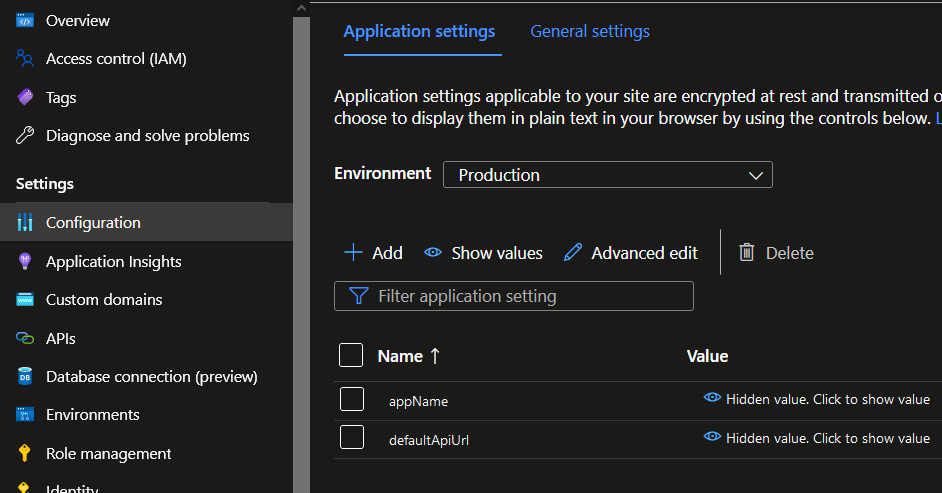Expand the Environment Production dropdown

tap(607, 175)
